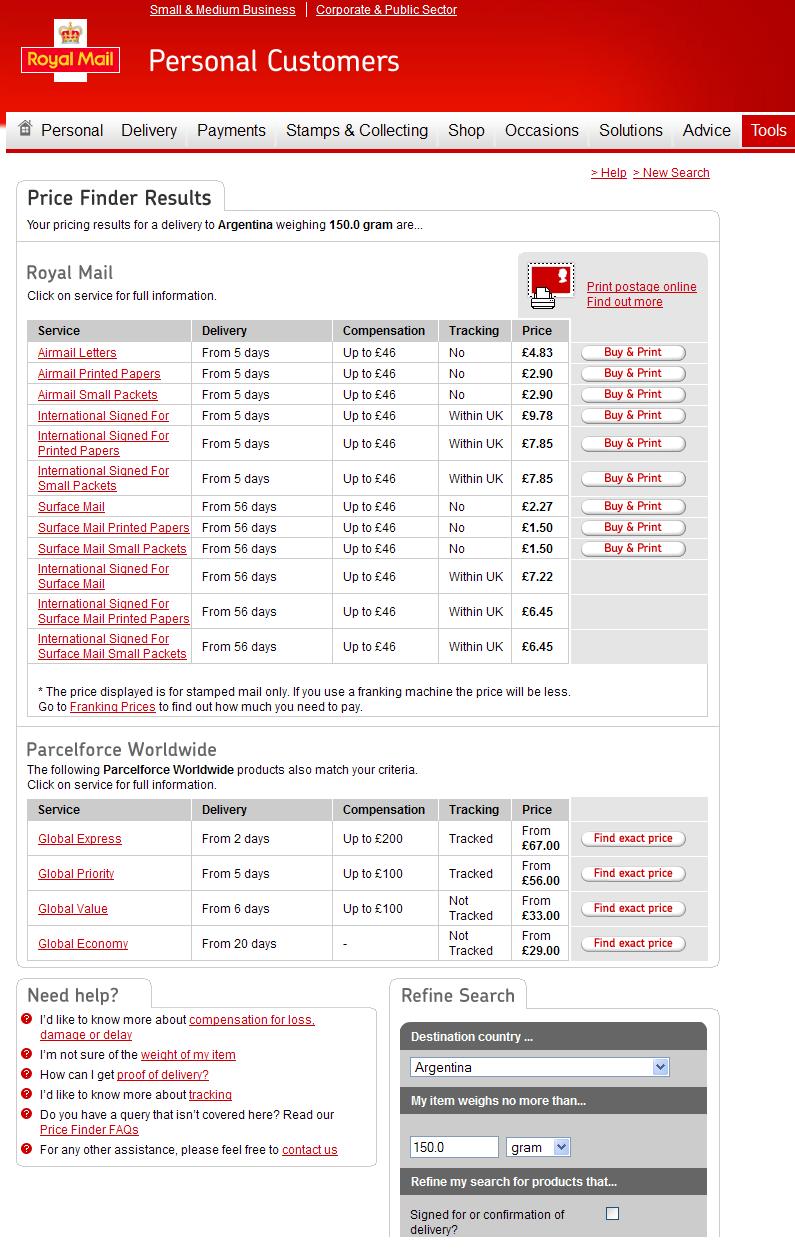The width and height of the screenshot is (795, 1253).
Task: Buy & Print Airmail Printed Papers
Action: point(633,373)
